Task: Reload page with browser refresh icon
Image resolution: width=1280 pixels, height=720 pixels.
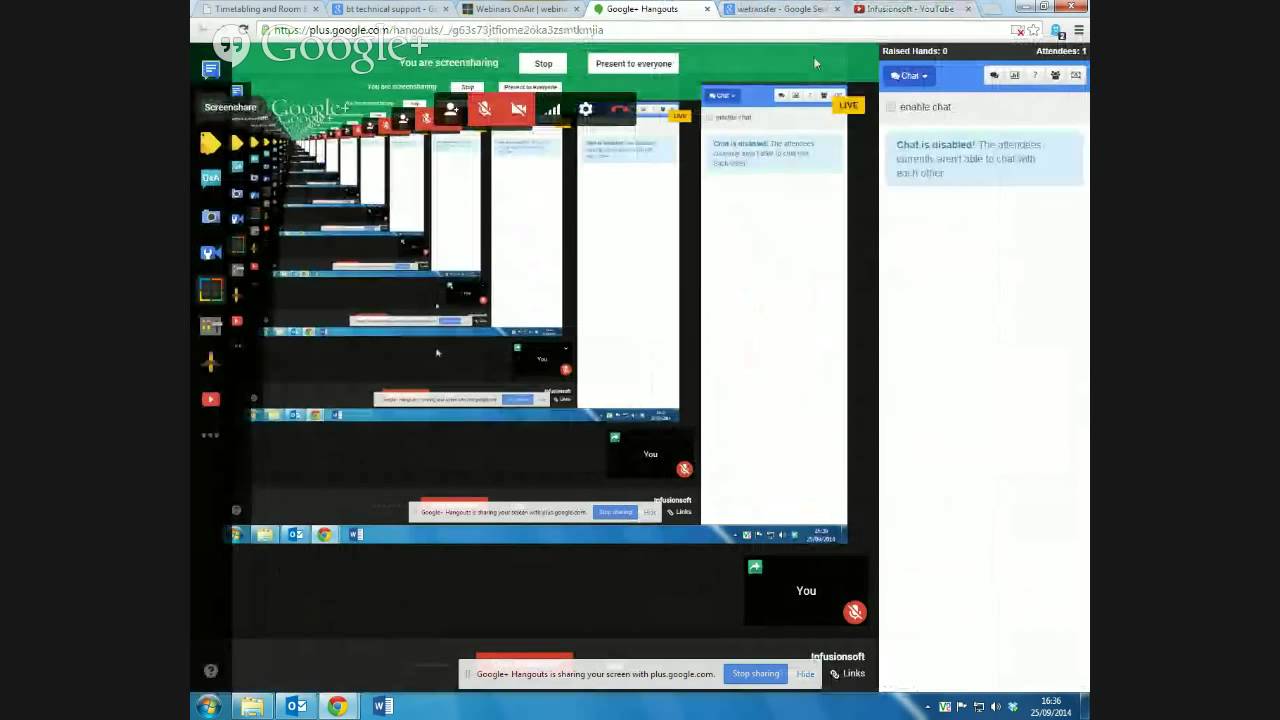Action: [243, 31]
